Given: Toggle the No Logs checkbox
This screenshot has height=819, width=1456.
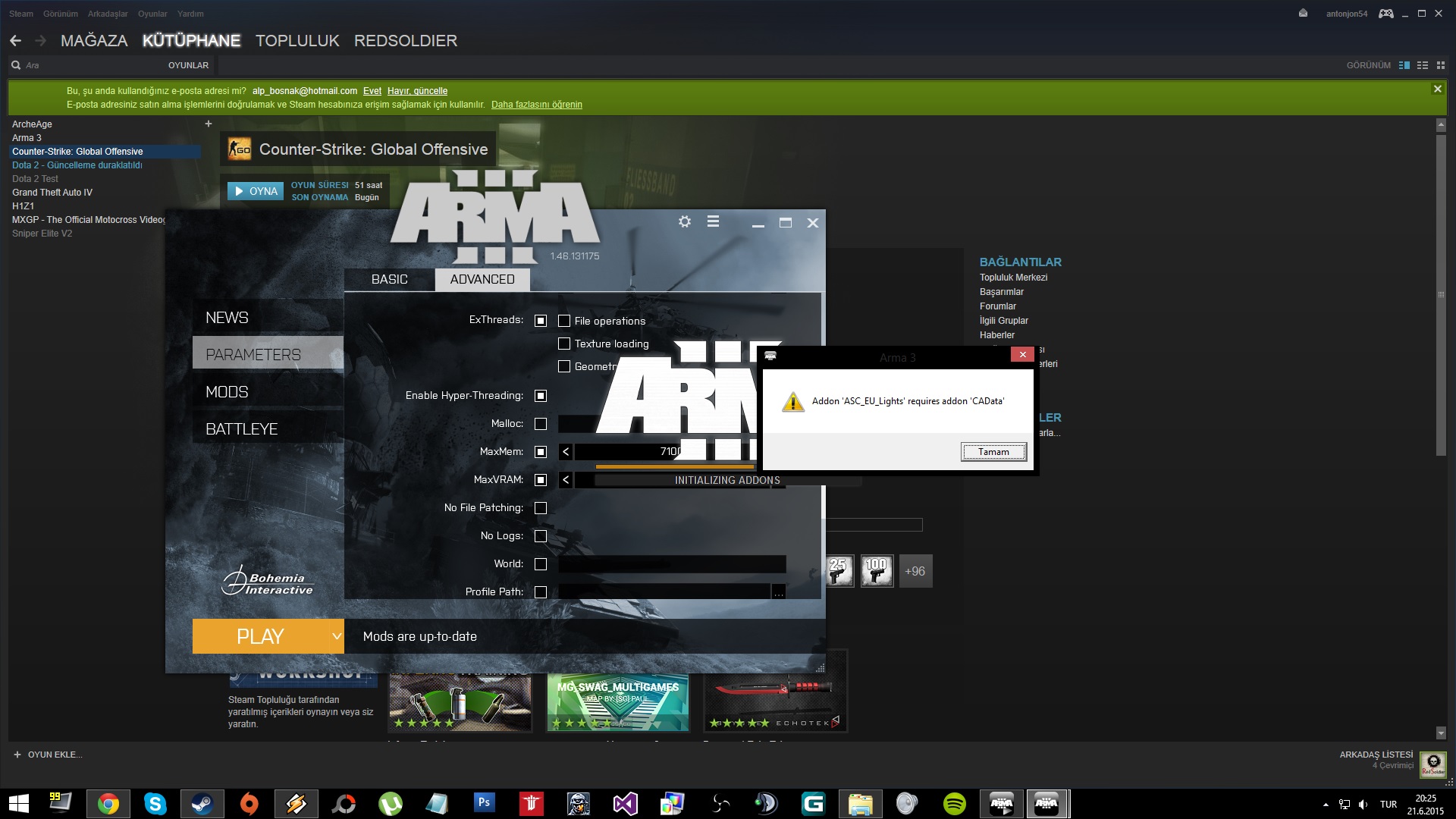Looking at the screenshot, I should (541, 536).
